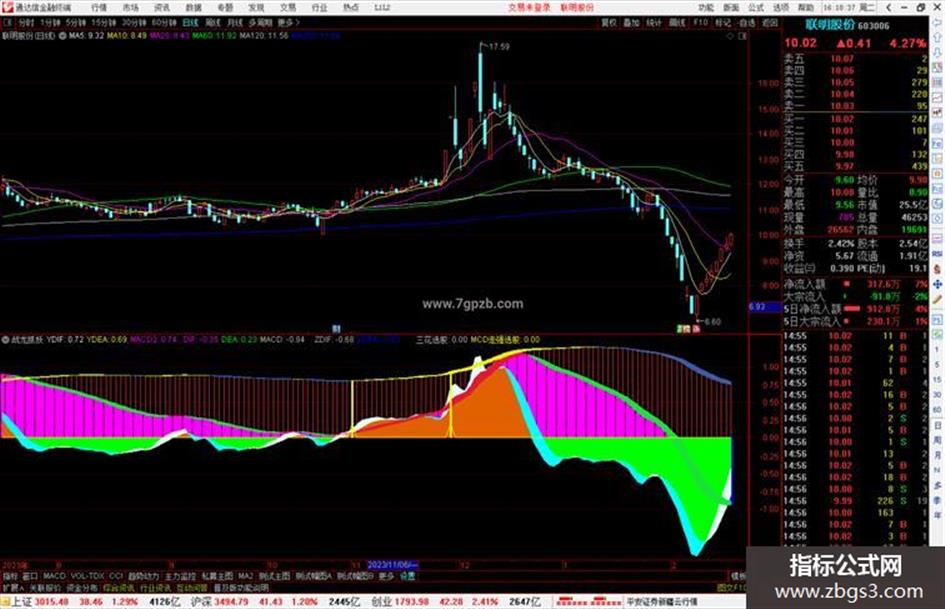Screen dimensions: 945x609
Task: Open the 互动问答 tab
Action: tap(192, 587)
